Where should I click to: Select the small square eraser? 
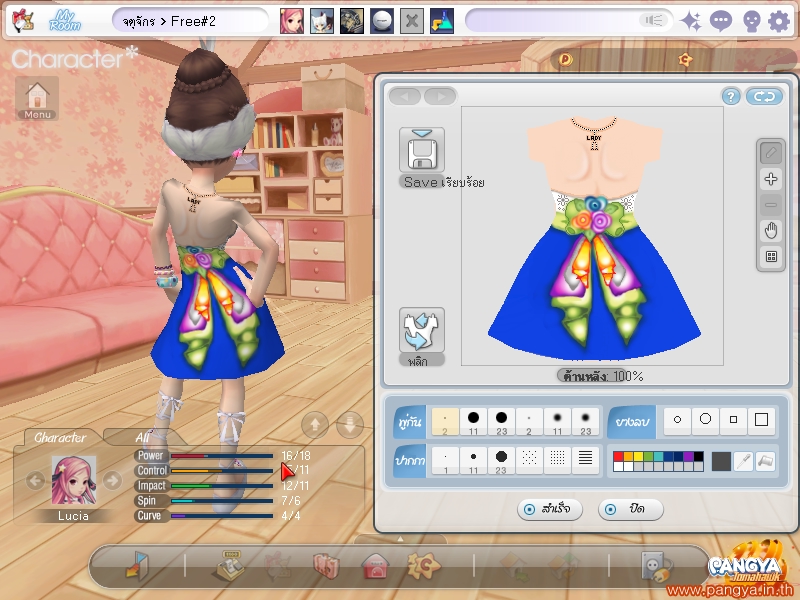733,420
